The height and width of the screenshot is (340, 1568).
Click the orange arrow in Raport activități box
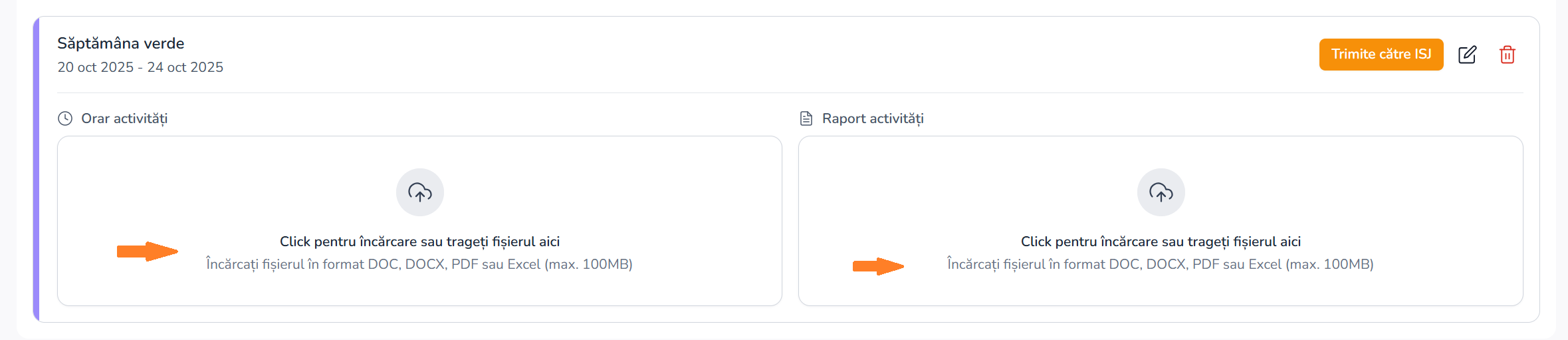pos(878,266)
